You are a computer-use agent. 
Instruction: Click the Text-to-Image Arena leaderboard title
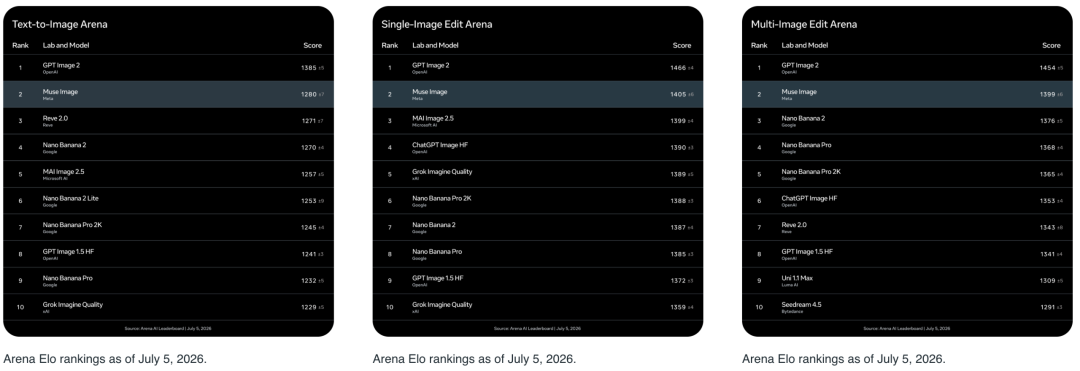(59, 24)
